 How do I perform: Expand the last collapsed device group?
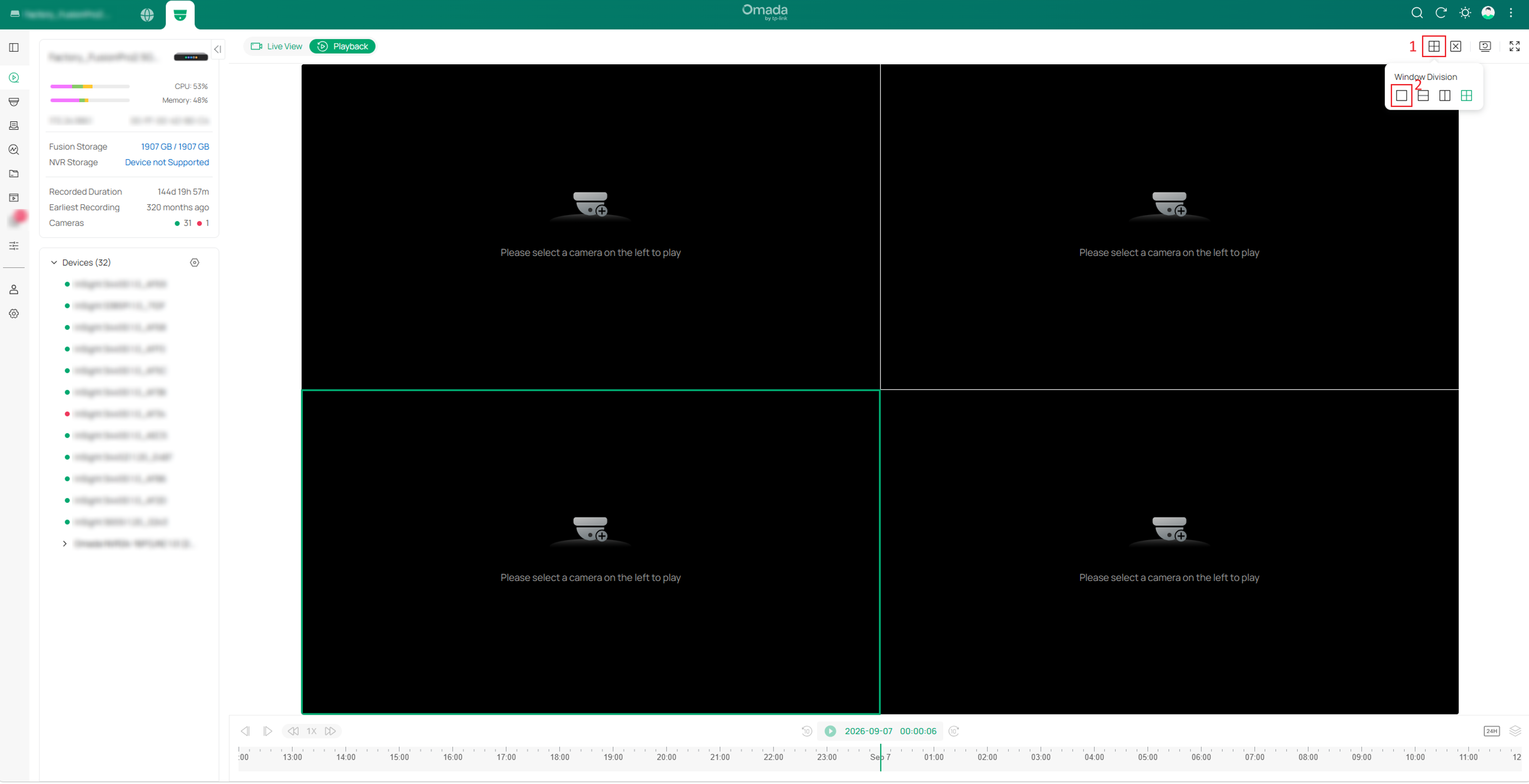(x=65, y=544)
